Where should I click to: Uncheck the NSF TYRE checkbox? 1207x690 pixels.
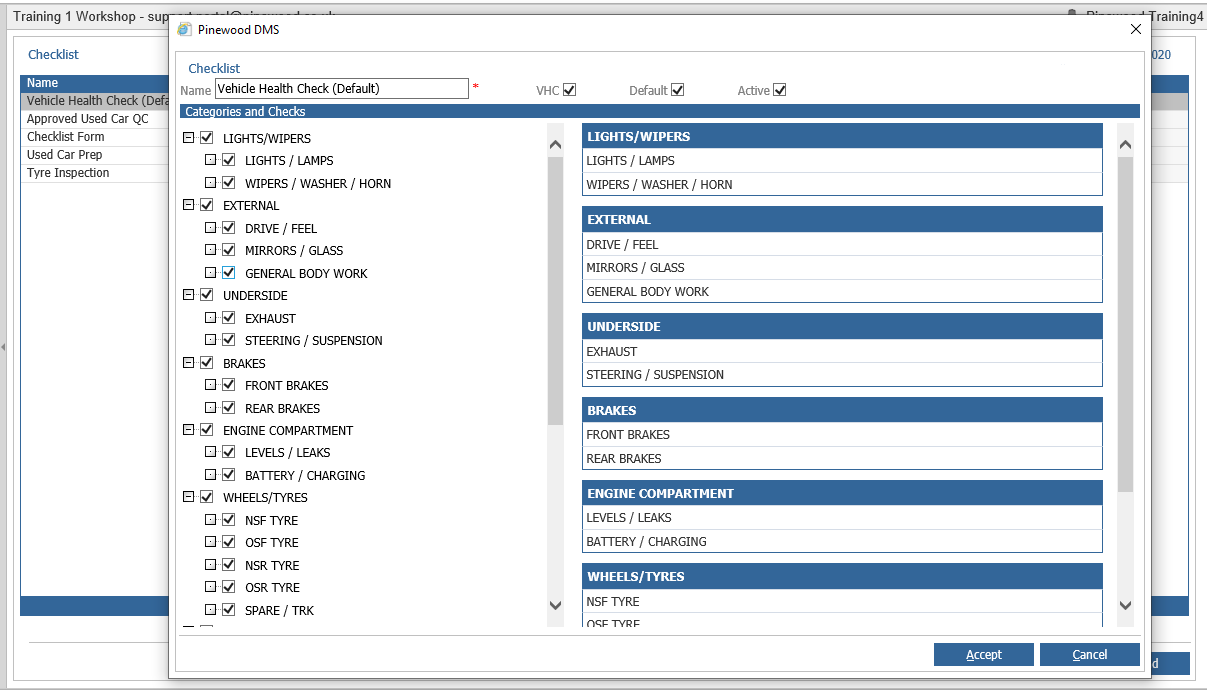coord(229,520)
